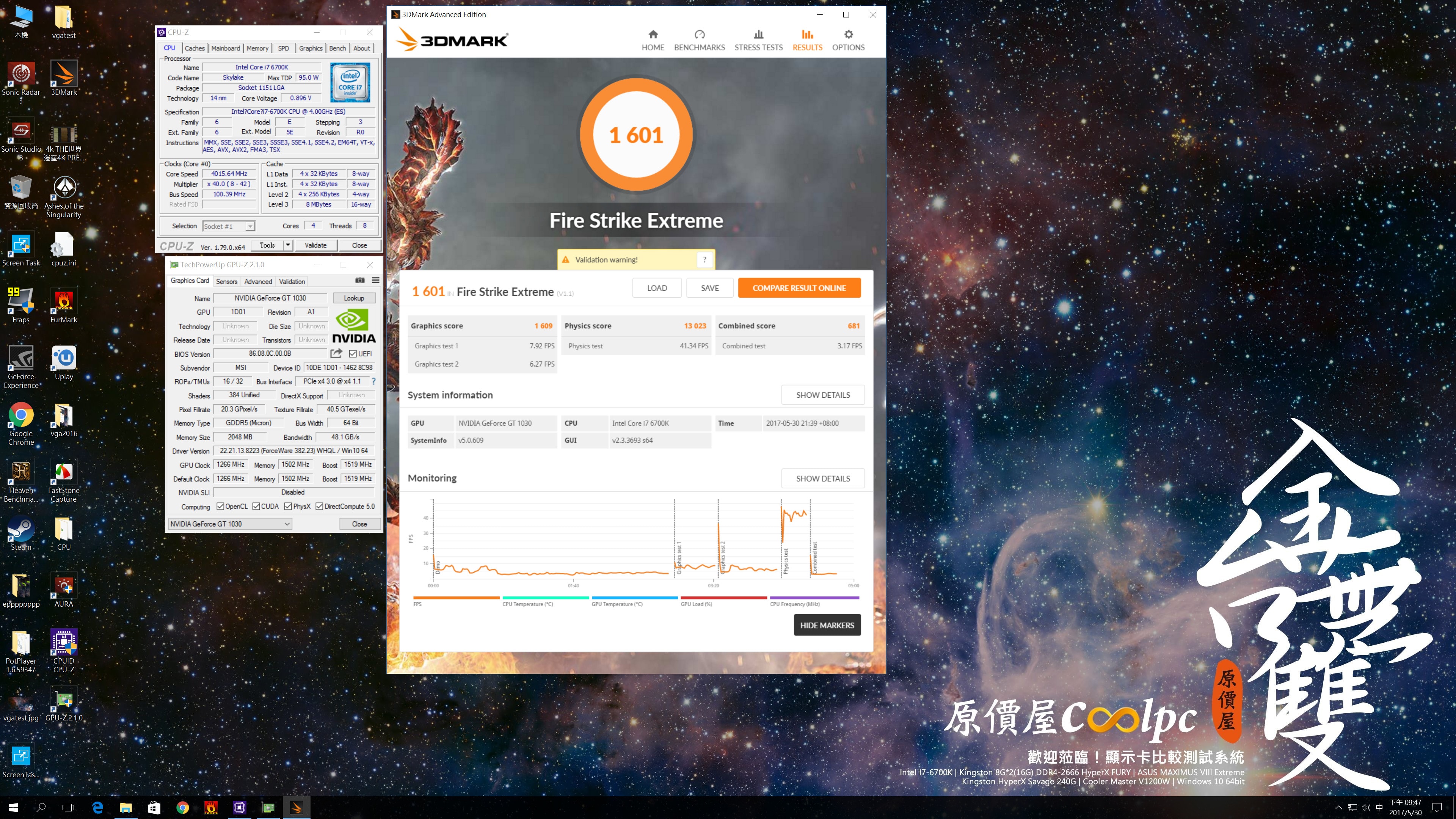The image size is (1456, 819).
Task: Open Steam desktop icon
Action: 21,533
